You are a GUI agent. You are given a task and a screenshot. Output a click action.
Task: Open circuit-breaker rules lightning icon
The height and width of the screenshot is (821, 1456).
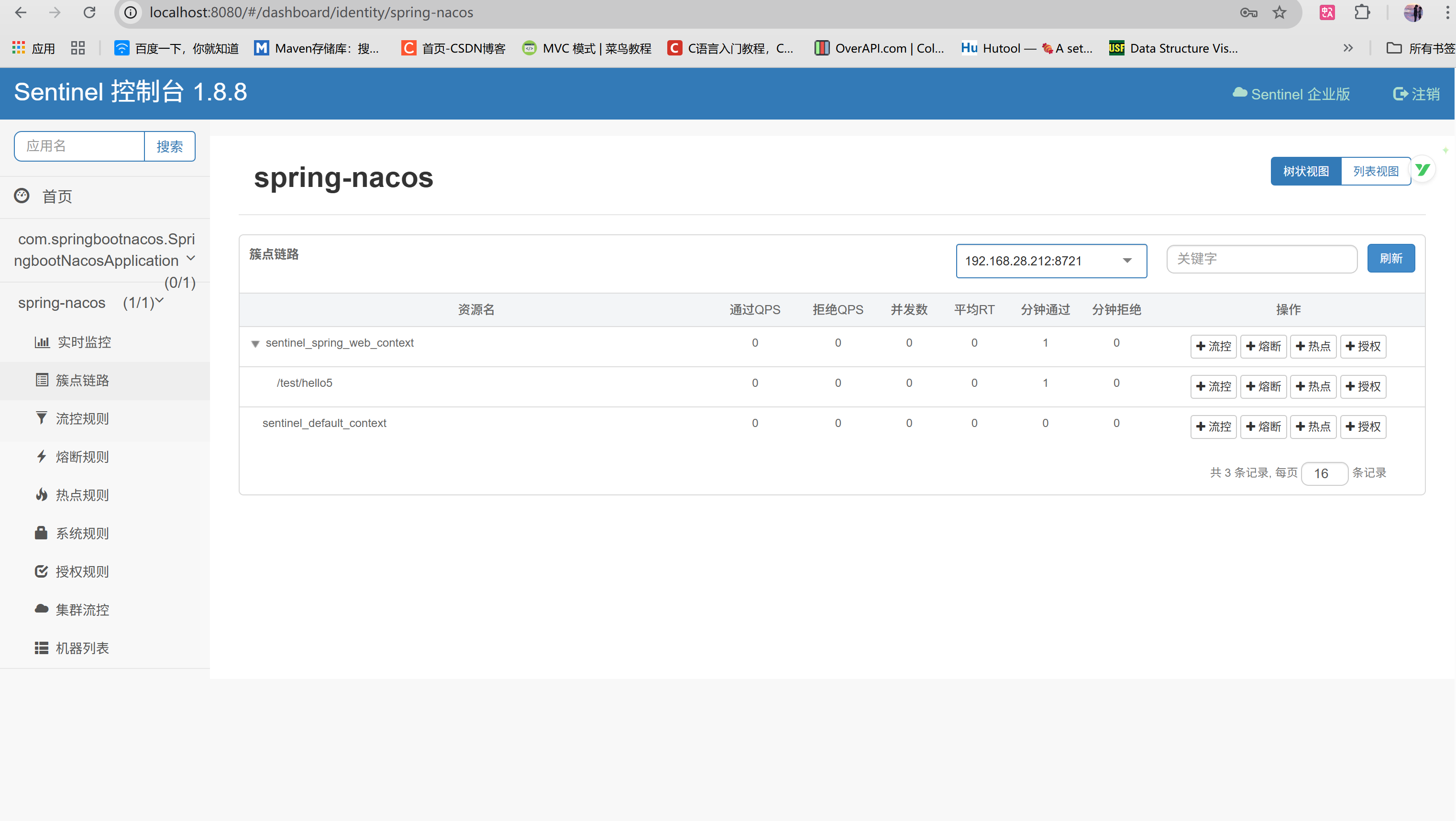[x=41, y=457]
